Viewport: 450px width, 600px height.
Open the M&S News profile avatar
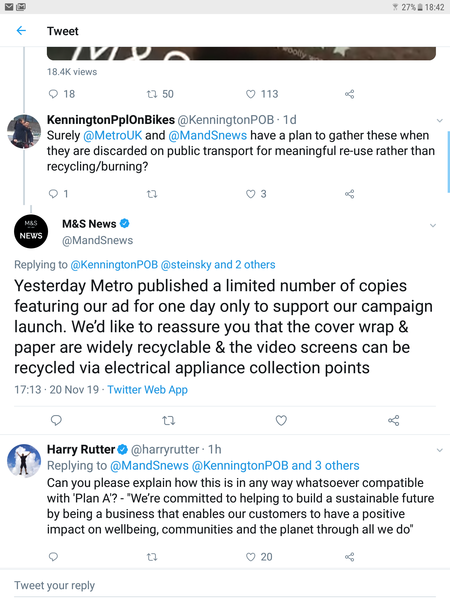(x=31, y=232)
